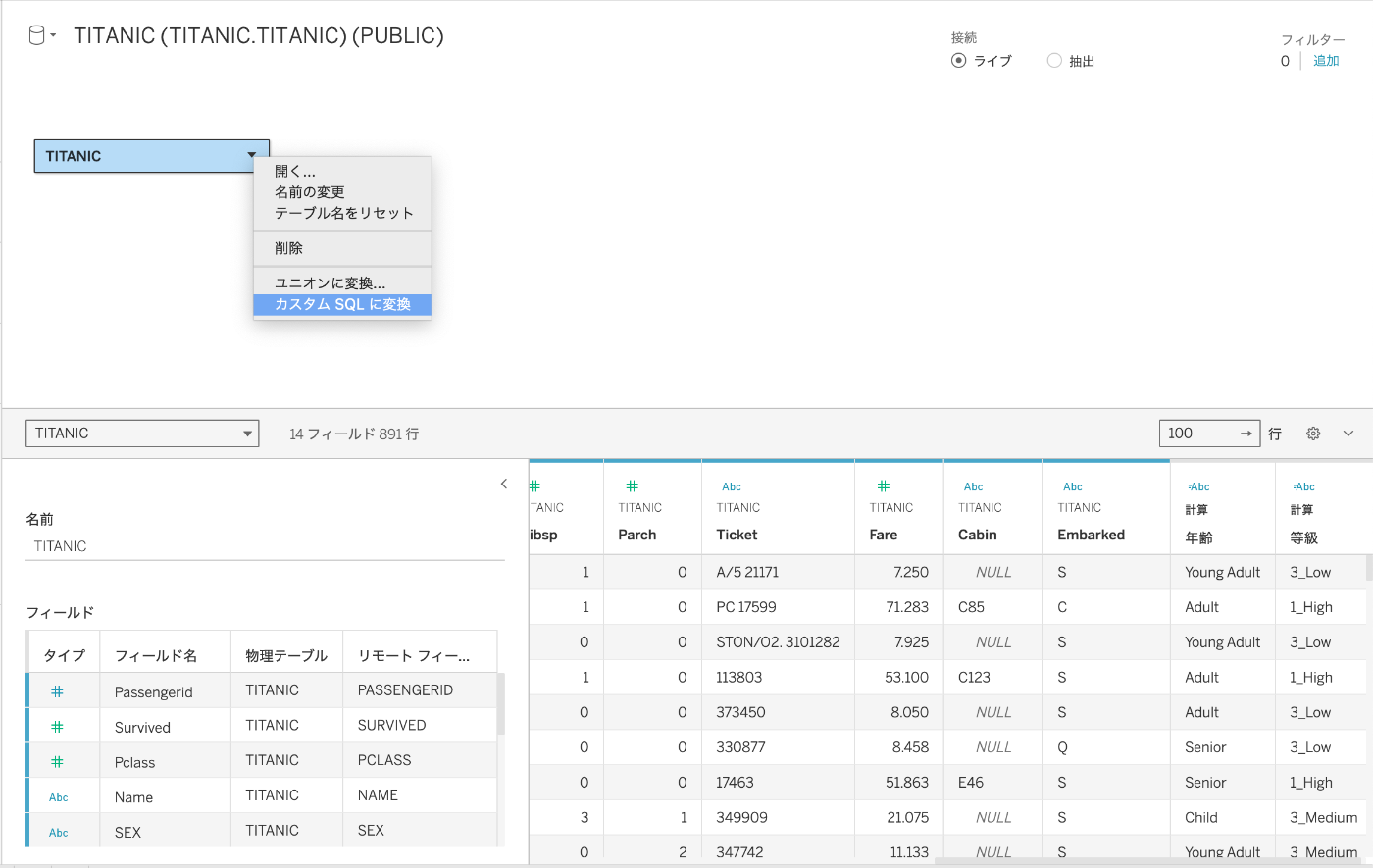Click the remote field name PASSENGERID

pos(405,690)
